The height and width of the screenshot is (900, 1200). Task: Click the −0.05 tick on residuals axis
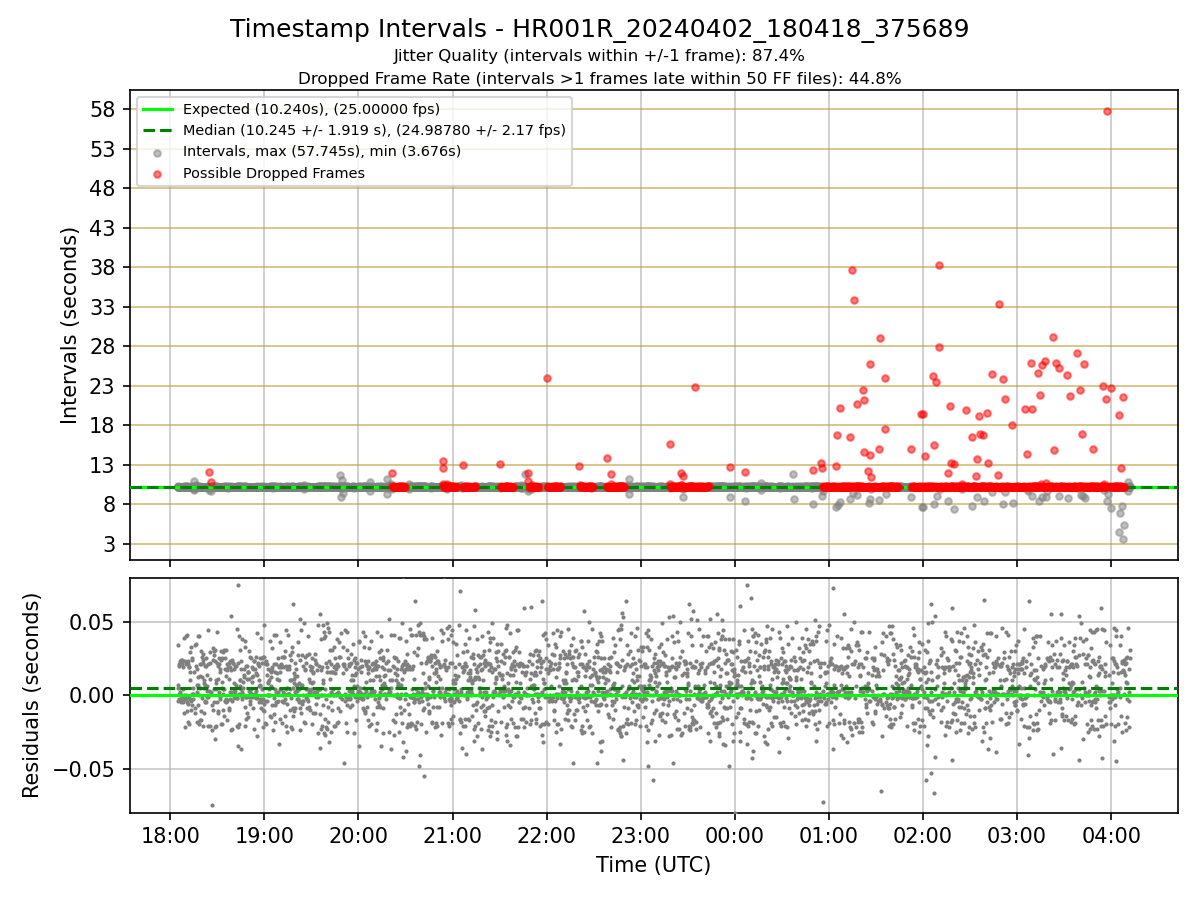click(x=85, y=769)
